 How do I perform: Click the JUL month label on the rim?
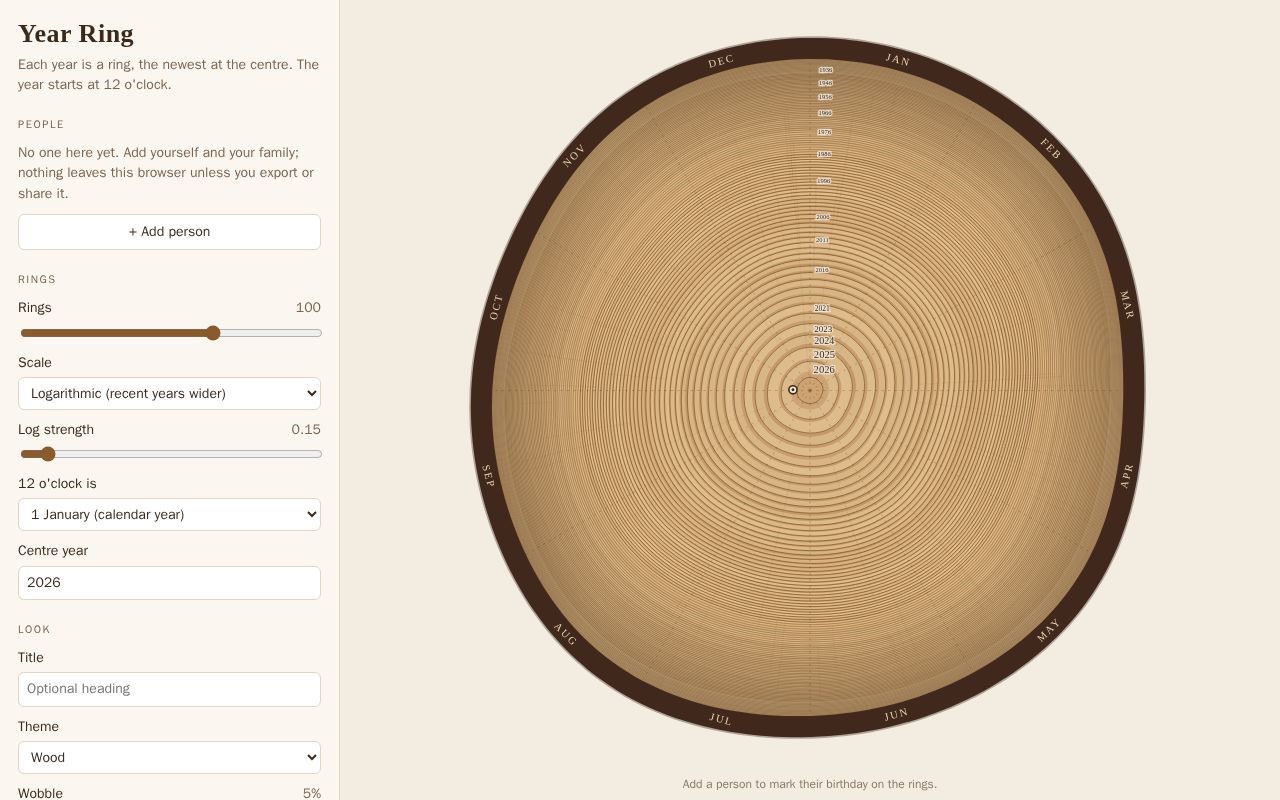(720, 719)
